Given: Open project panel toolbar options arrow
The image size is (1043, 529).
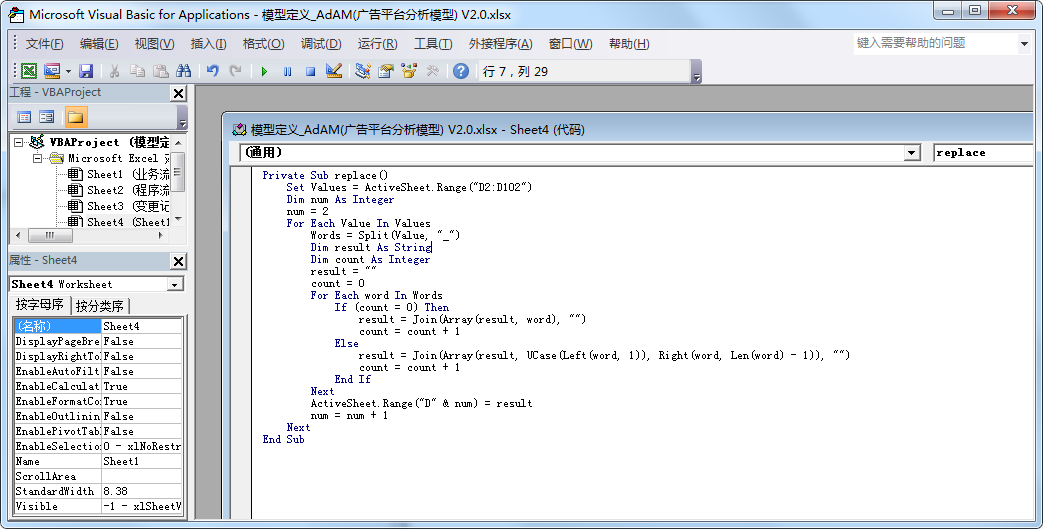Looking at the screenshot, I should click(183, 117).
